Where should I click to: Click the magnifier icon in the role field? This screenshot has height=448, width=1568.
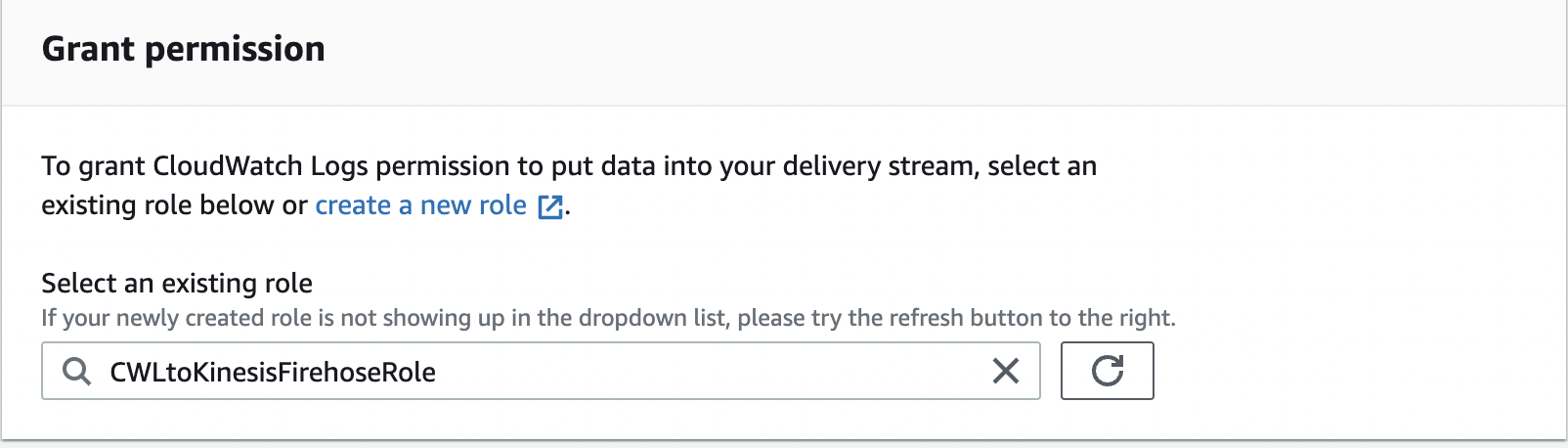[x=76, y=371]
